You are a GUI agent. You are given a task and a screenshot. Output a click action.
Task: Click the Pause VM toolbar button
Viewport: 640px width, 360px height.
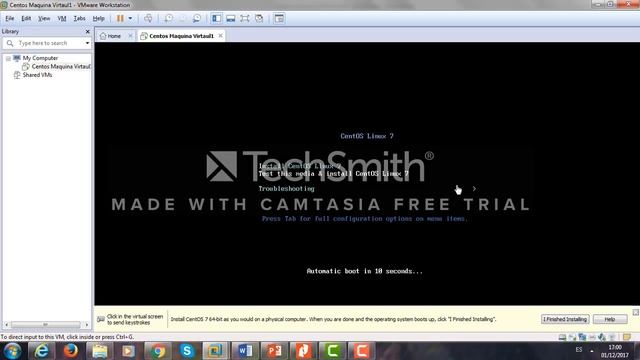tap(120, 18)
